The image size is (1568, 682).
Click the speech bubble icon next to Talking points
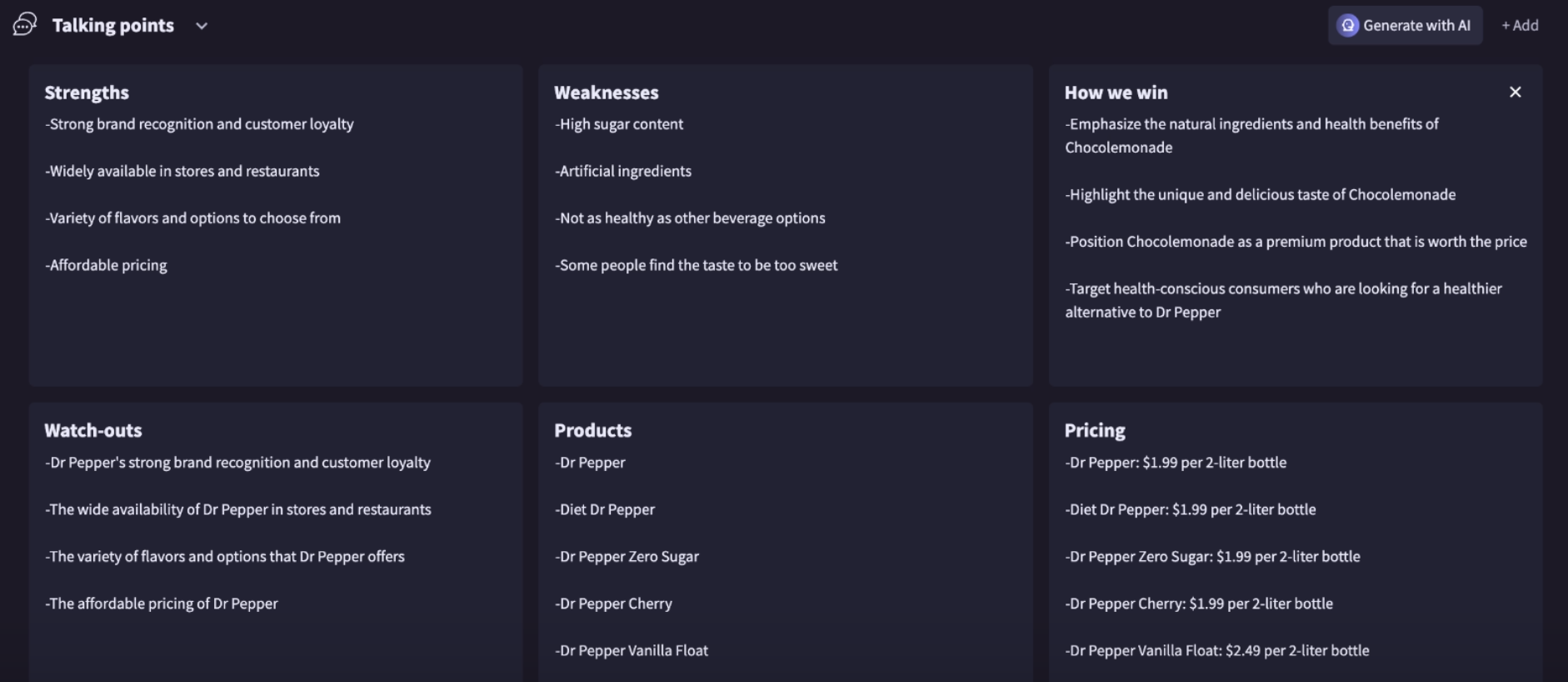(x=22, y=25)
